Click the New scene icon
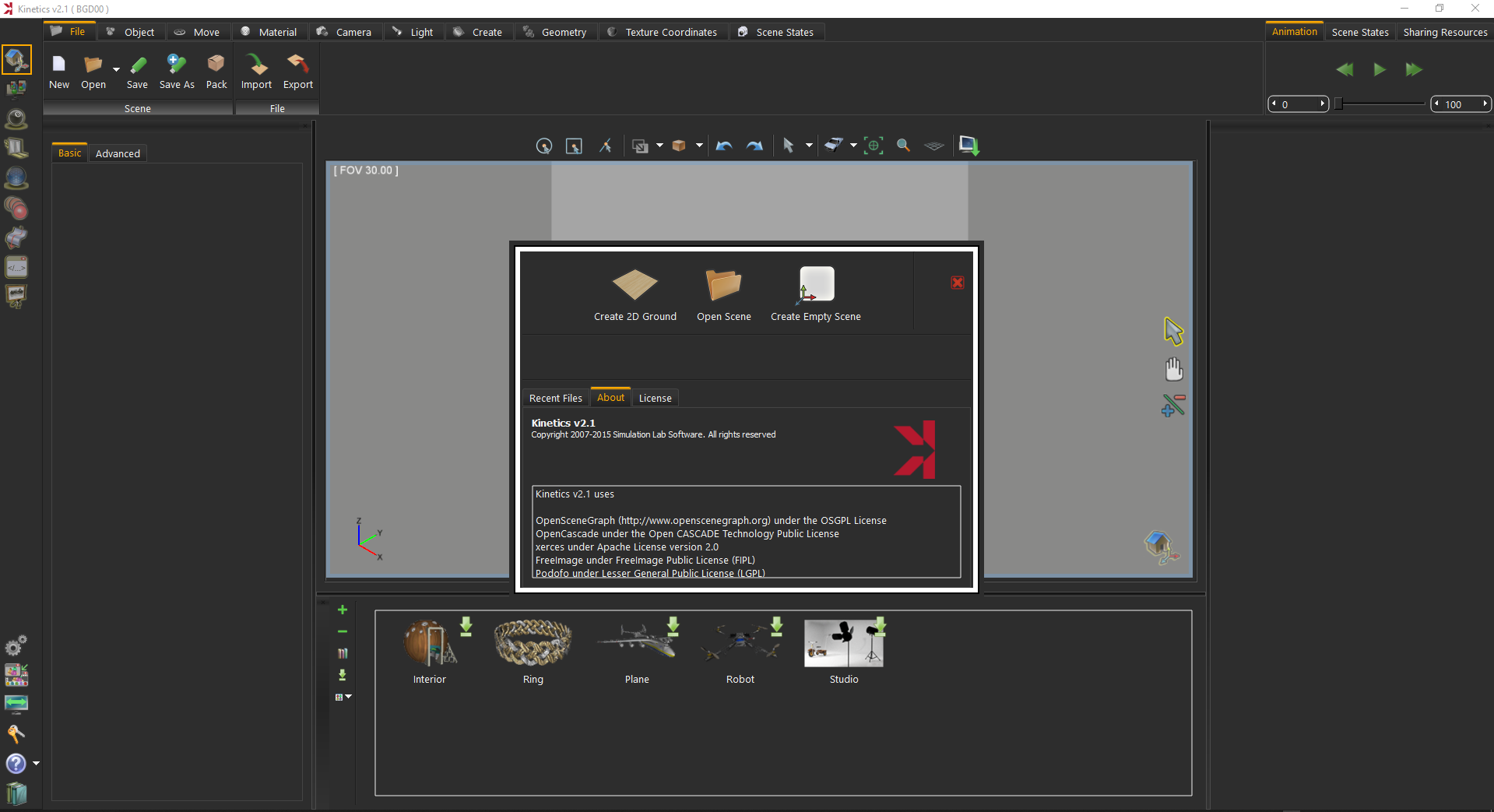The image size is (1494, 812). pyautogui.click(x=59, y=65)
